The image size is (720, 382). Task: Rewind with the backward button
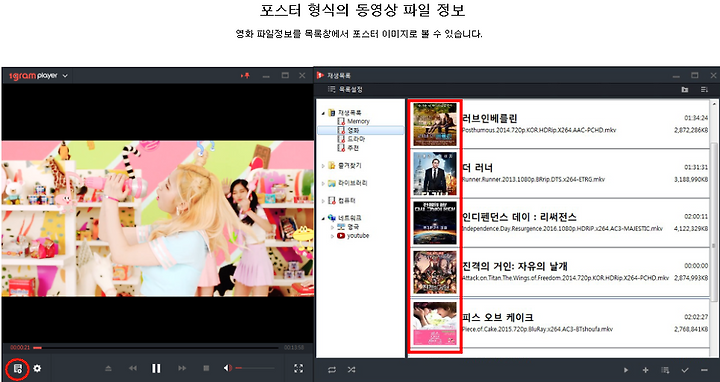click(133, 368)
